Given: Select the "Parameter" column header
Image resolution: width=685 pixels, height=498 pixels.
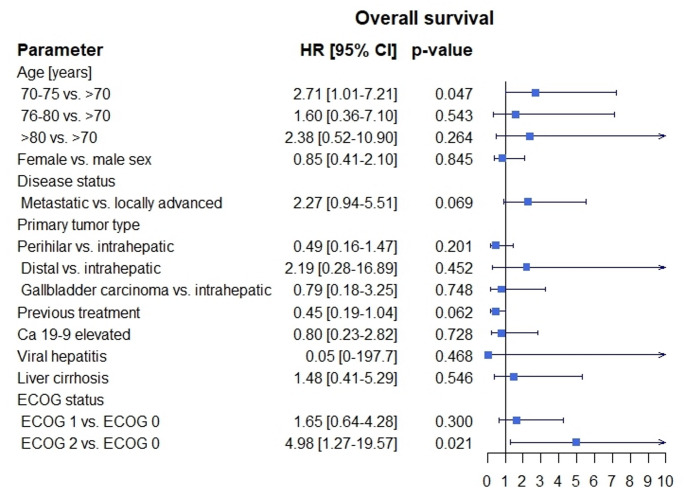Looking at the screenshot, I should point(60,49).
